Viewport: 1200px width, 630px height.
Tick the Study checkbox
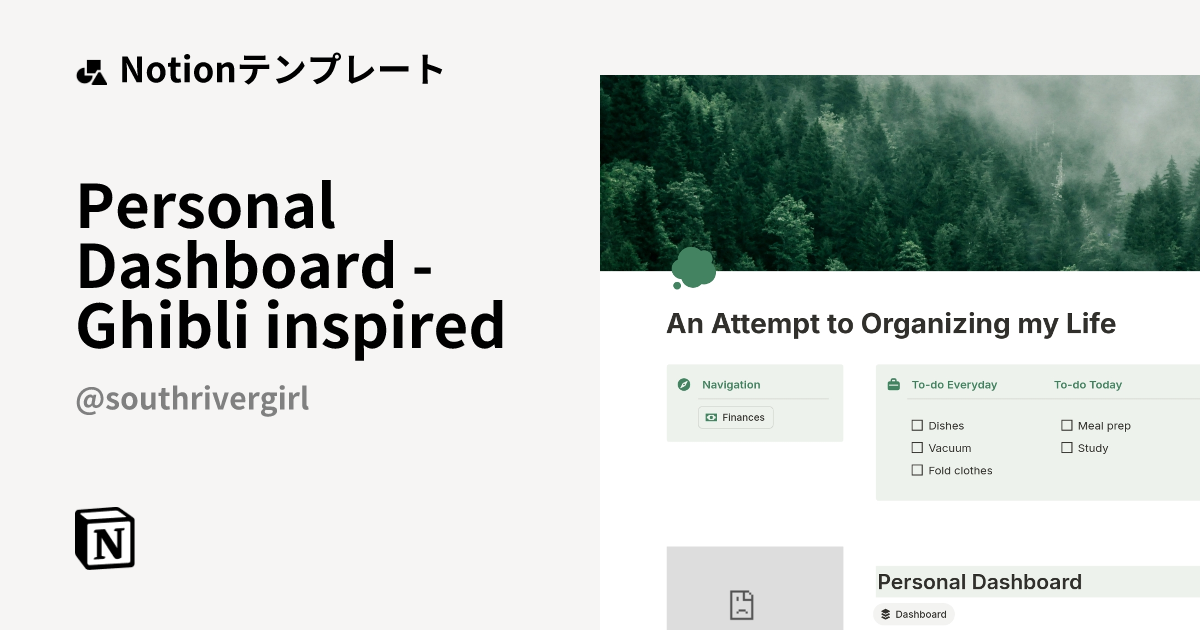(1067, 447)
